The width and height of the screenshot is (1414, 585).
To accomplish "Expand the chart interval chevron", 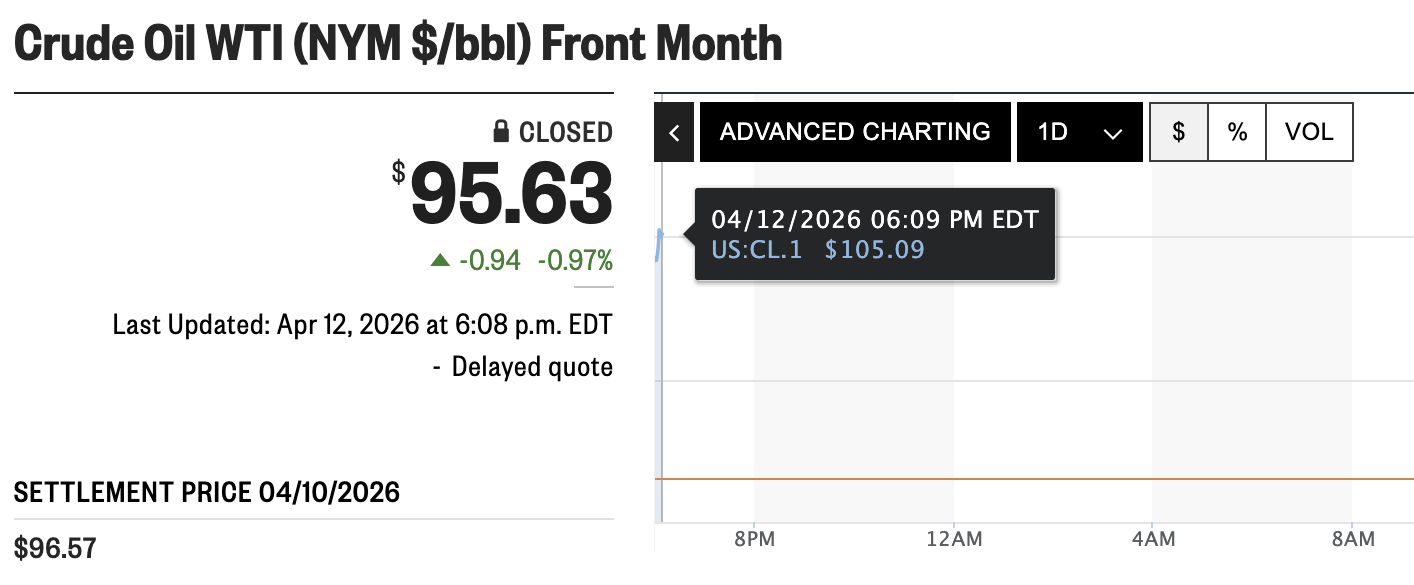I will [x=1111, y=131].
